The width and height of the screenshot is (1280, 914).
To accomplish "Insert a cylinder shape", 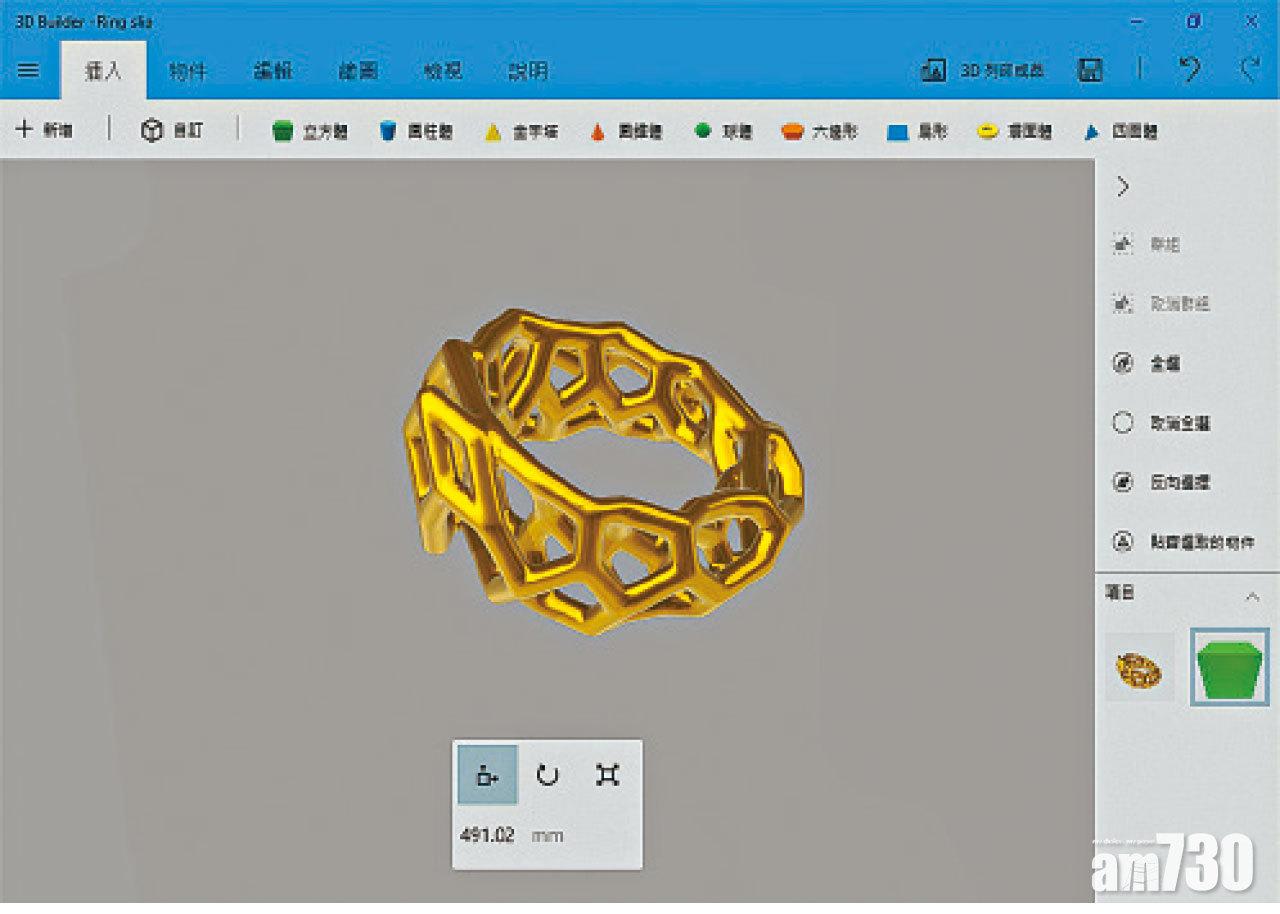I will click(x=416, y=132).
